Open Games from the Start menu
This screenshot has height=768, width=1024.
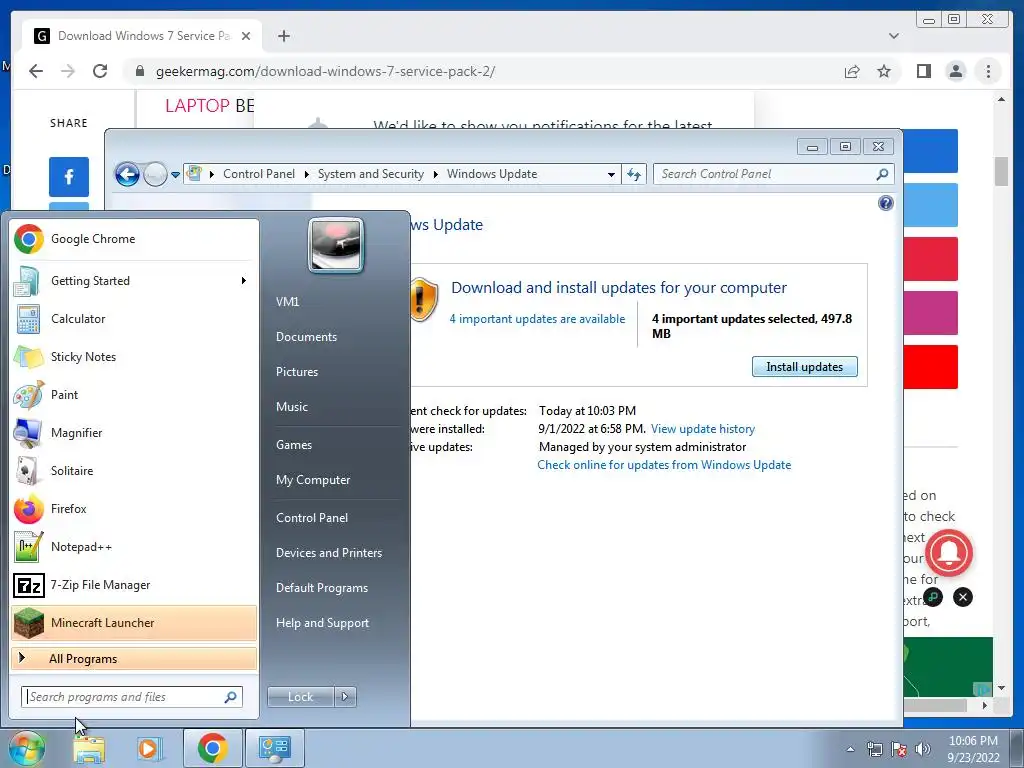click(294, 445)
